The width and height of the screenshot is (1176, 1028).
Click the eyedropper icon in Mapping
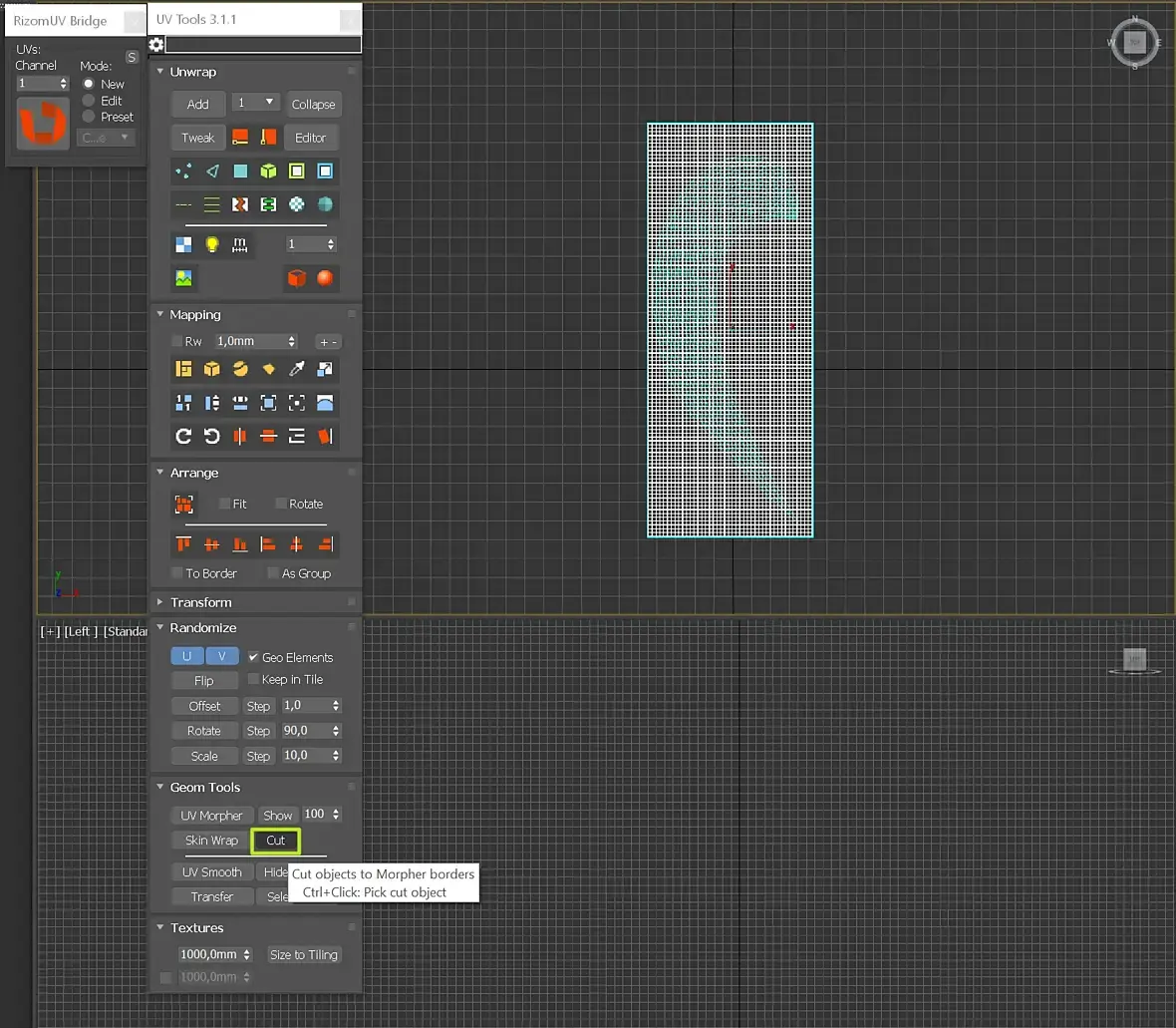pos(296,369)
